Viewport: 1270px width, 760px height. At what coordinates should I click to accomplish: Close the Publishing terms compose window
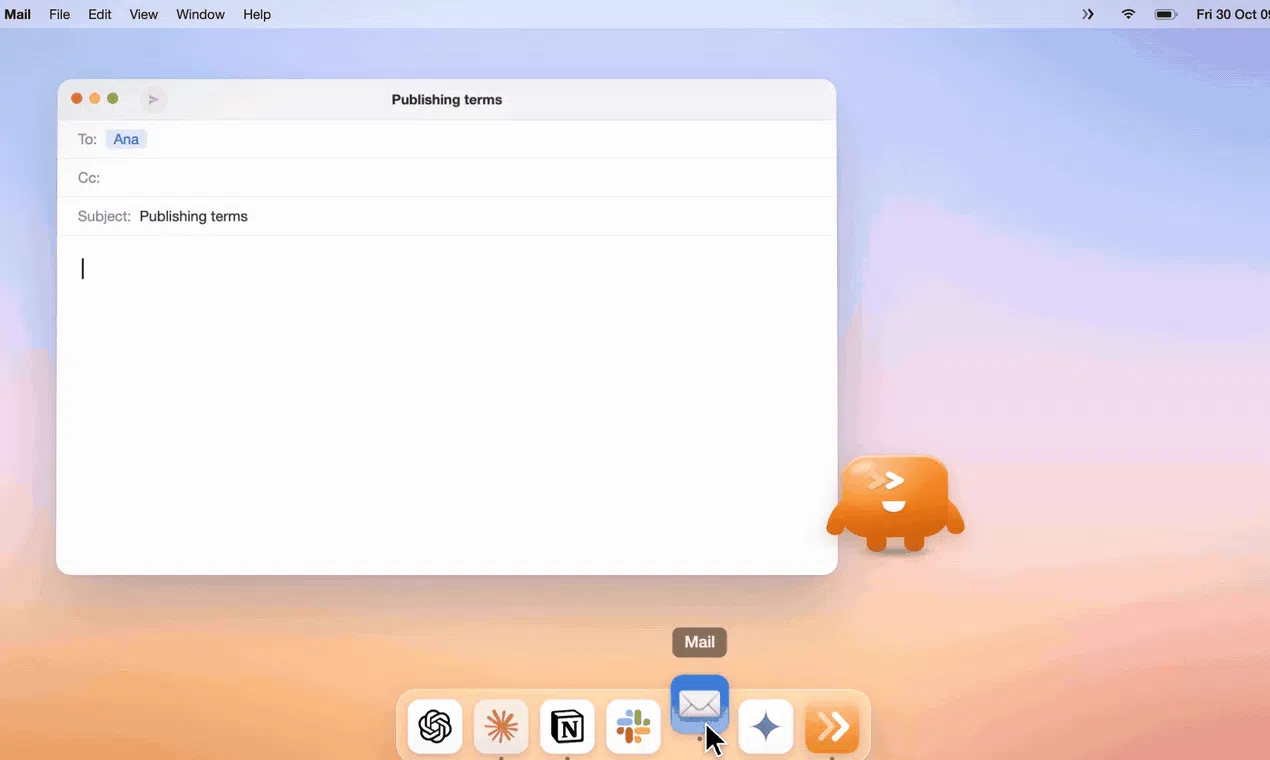click(77, 99)
